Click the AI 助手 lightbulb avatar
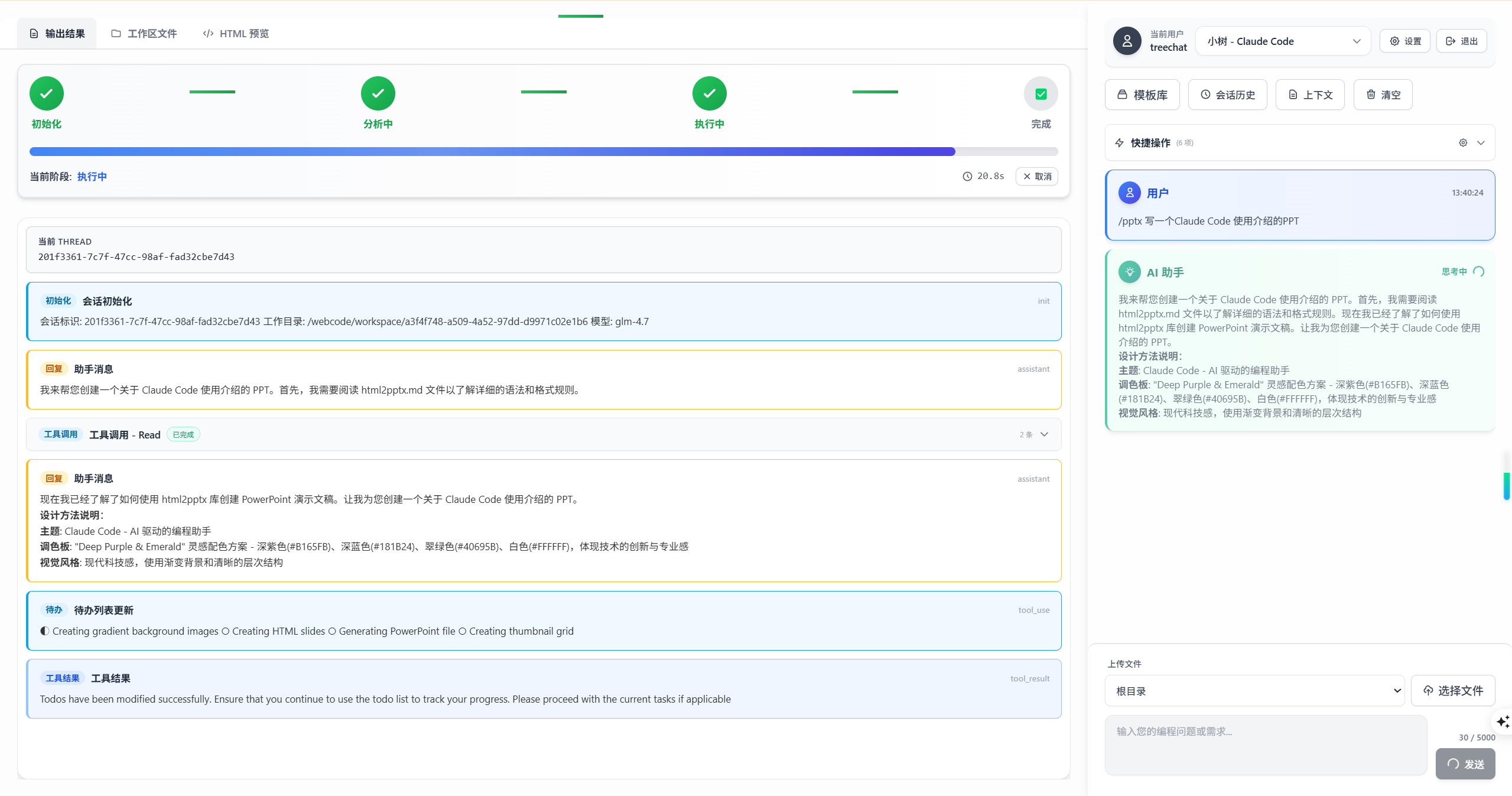This screenshot has width=1512, height=796. coord(1129,272)
